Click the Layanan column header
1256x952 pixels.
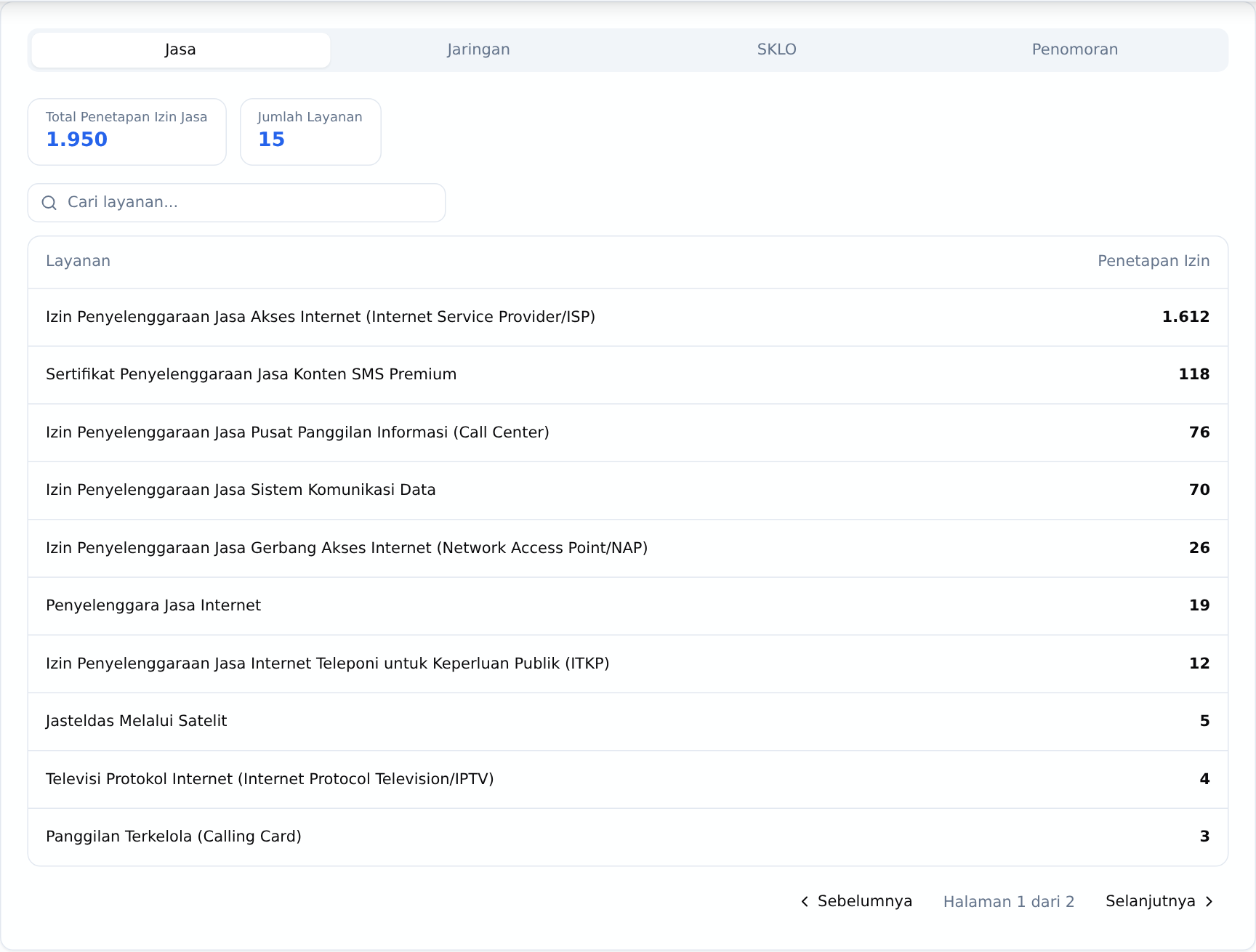coord(78,261)
